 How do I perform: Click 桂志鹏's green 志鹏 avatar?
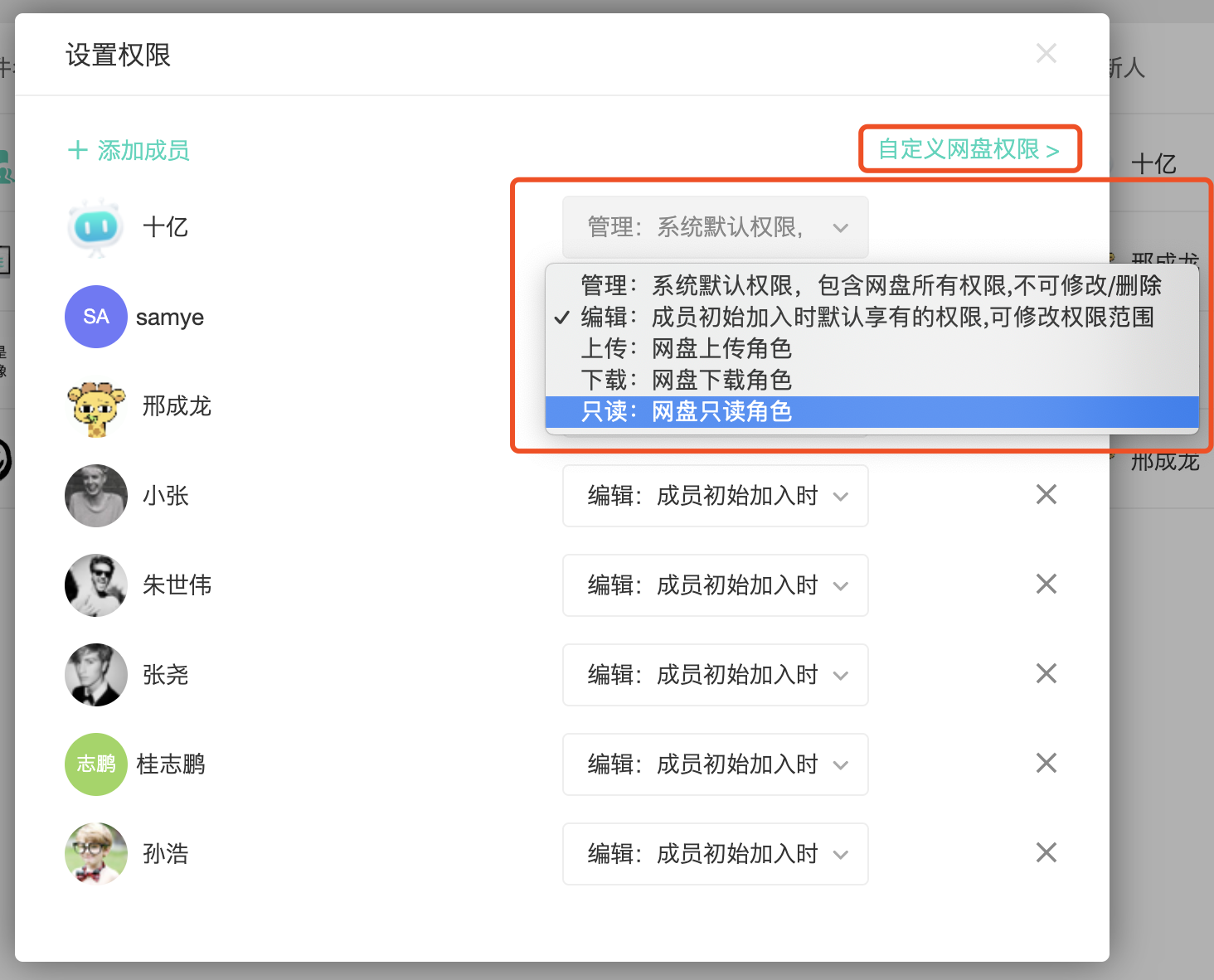(x=96, y=764)
